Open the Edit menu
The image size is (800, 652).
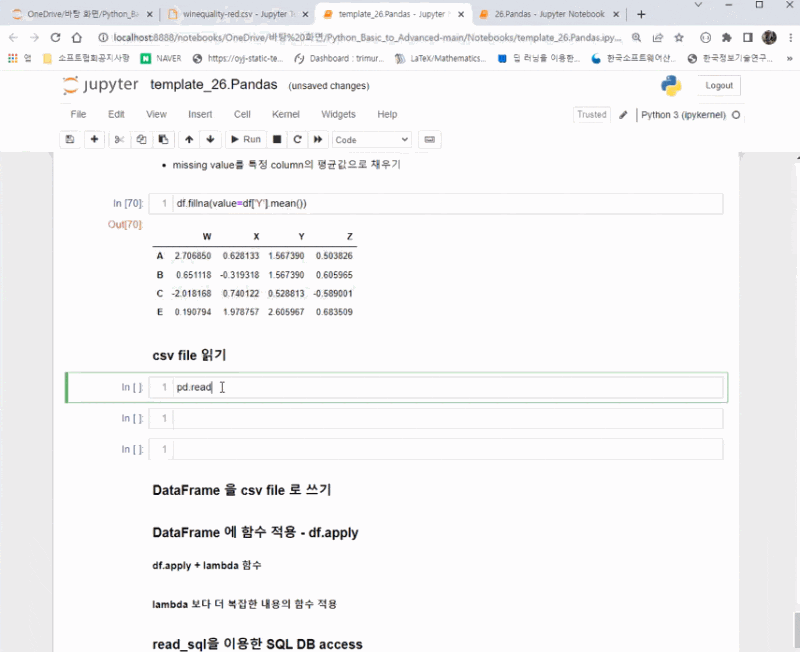click(x=116, y=114)
